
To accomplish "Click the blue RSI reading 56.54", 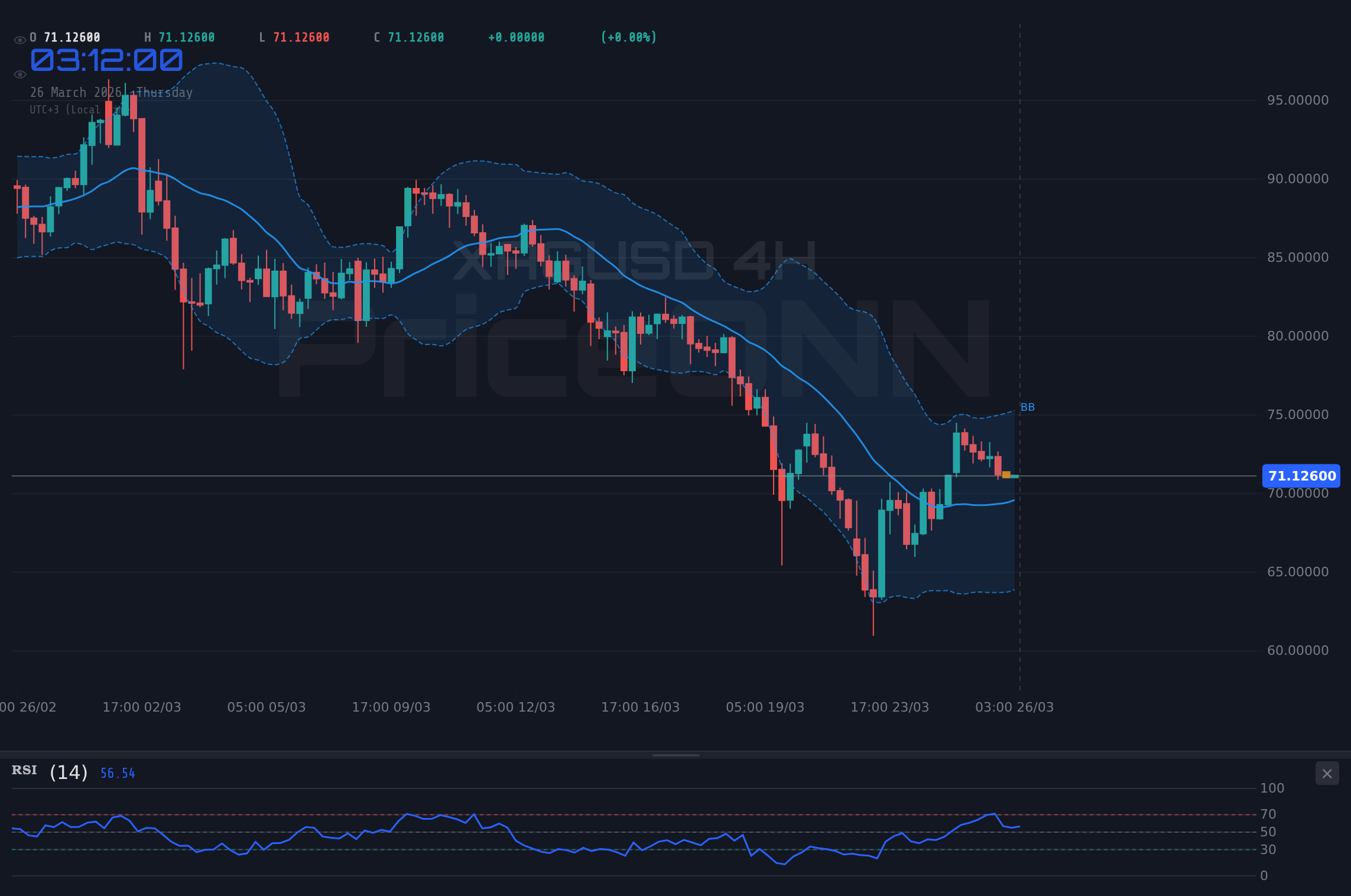I will (x=116, y=773).
